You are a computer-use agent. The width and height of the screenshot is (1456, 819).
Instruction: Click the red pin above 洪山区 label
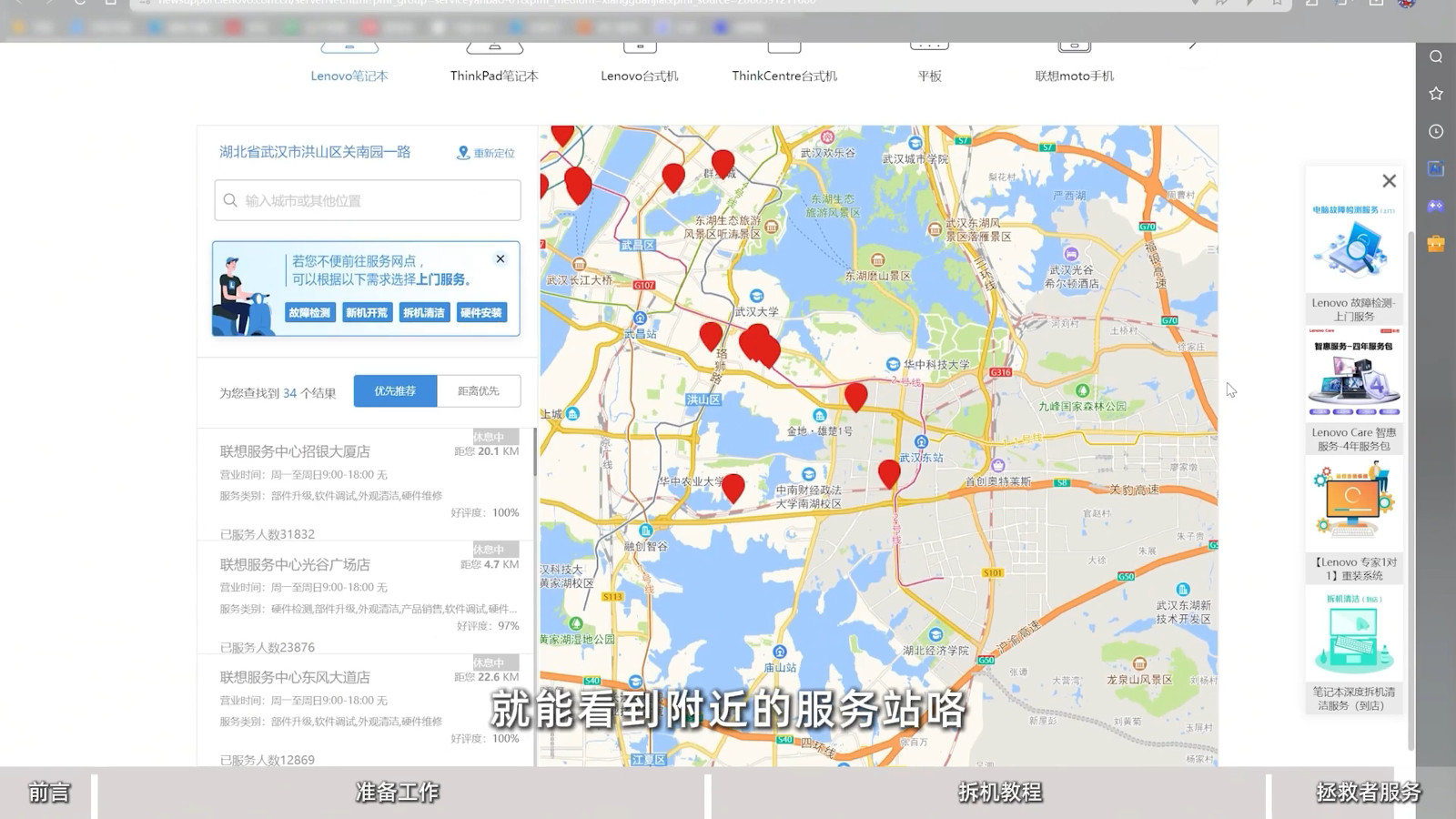tap(711, 336)
